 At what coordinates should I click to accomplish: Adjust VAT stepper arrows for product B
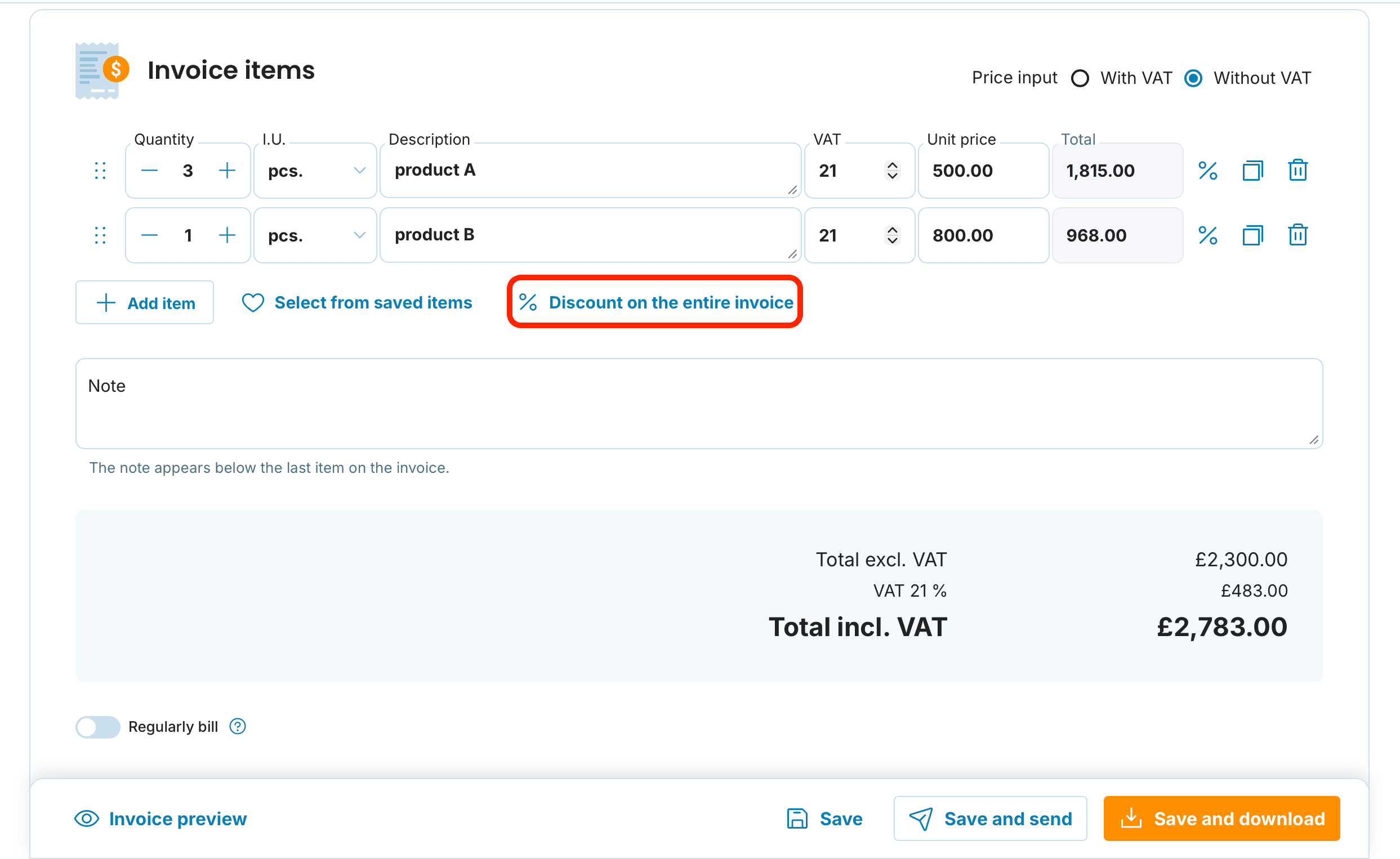point(892,235)
